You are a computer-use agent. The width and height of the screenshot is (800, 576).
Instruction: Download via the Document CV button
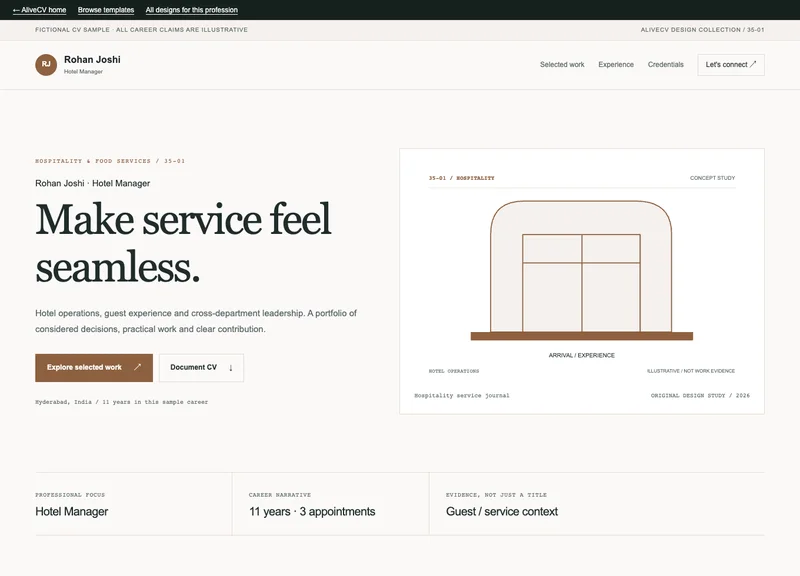pyautogui.click(x=201, y=367)
